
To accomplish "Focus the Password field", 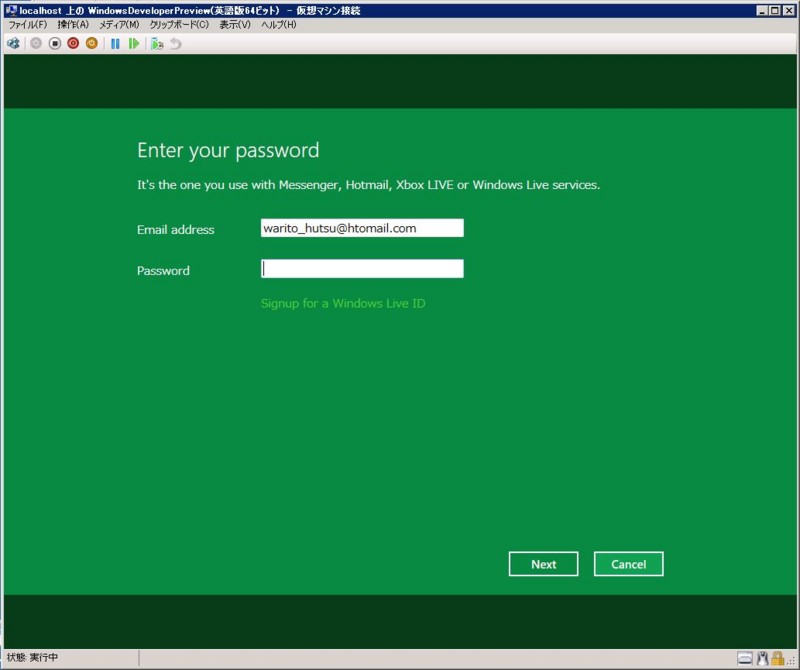I will [x=362, y=269].
